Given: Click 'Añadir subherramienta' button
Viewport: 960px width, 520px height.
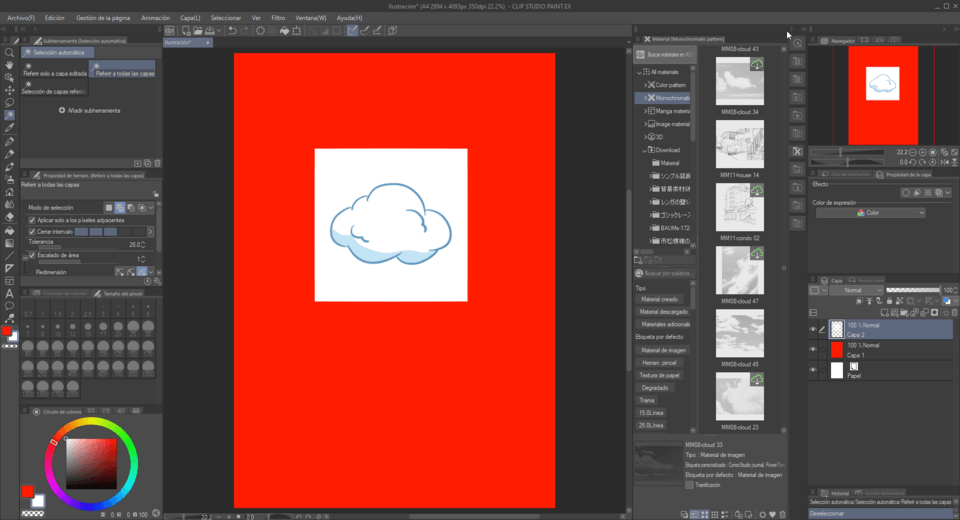Looking at the screenshot, I should 89,110.
